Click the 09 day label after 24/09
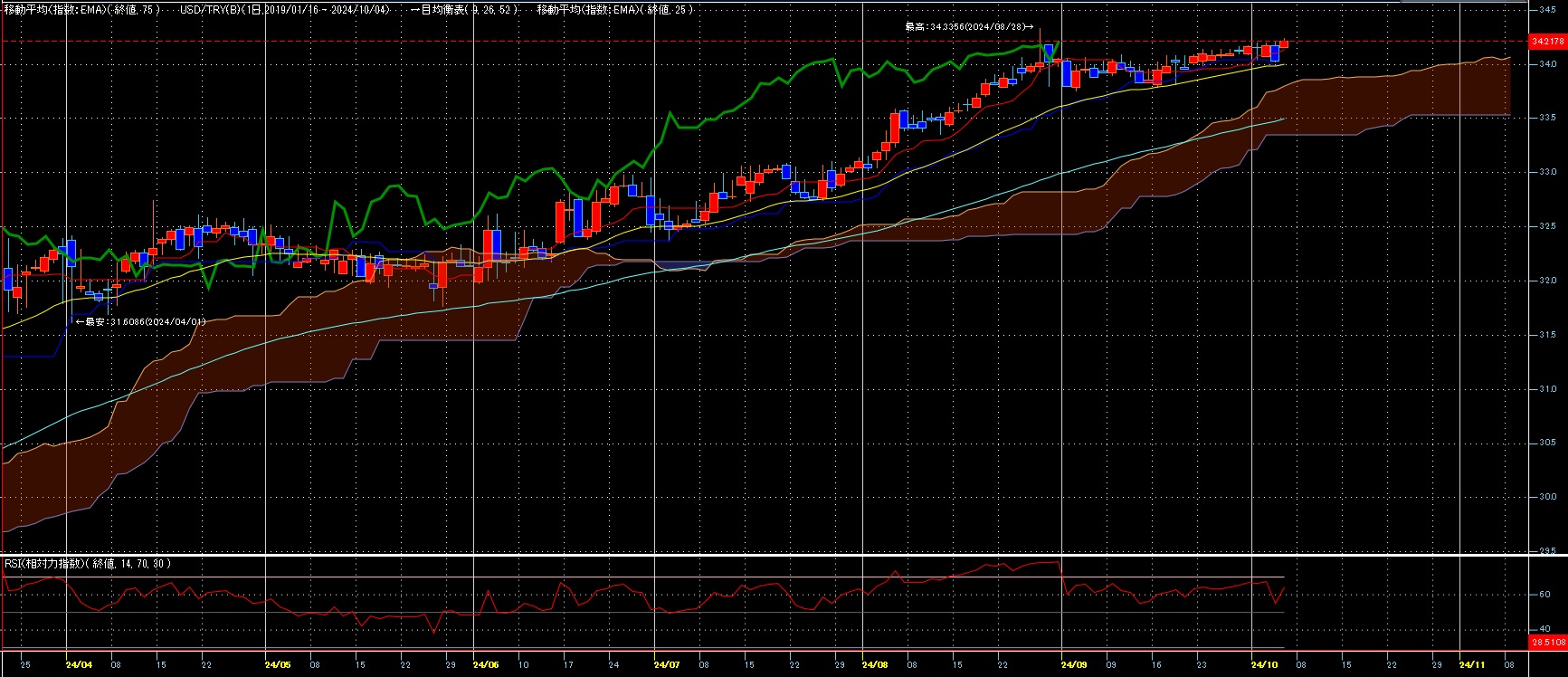Screen dimensions: 1568x677 [x=1111, y=664]
